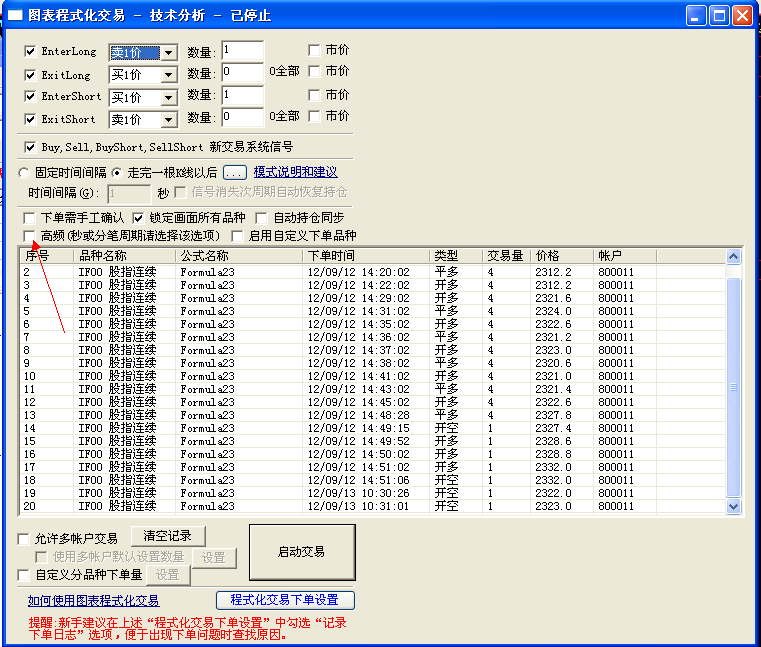This screenshot has height=647, width=761.
Task: Open 如何使用图表程式化交易 link
Action: coord(93,600)
